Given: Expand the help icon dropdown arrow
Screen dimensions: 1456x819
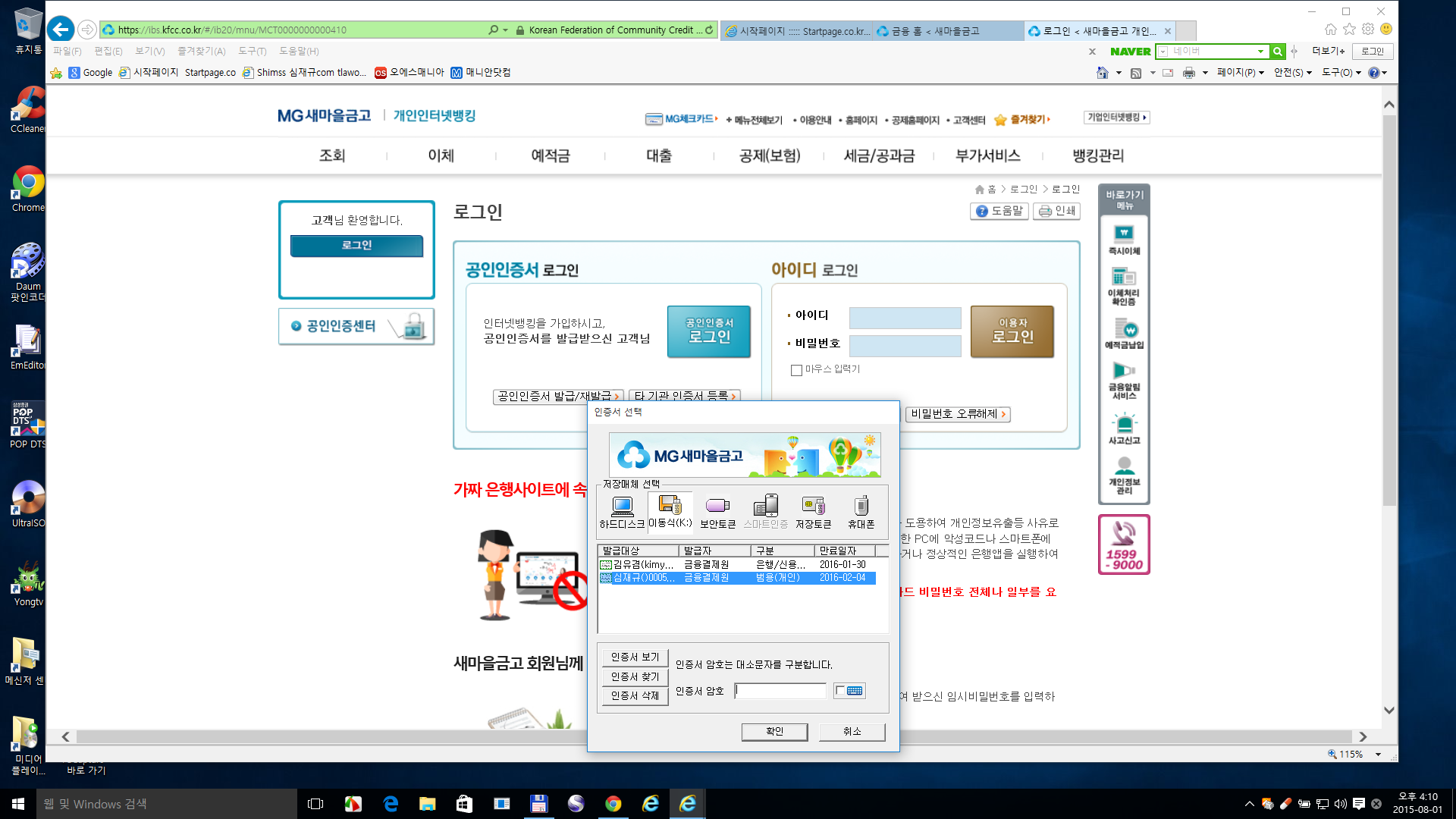Looking at the screenshot, I should pos(1385,73).
